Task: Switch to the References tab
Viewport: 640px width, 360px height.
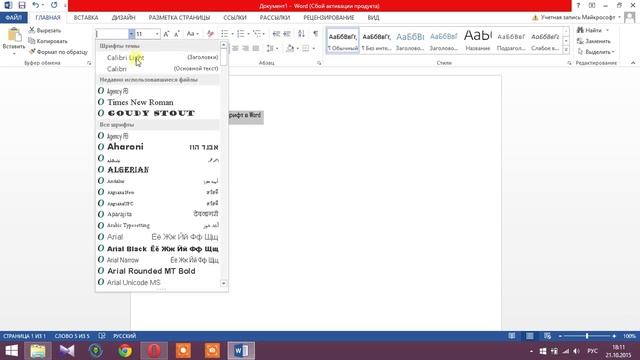Action: click(235, 18)
